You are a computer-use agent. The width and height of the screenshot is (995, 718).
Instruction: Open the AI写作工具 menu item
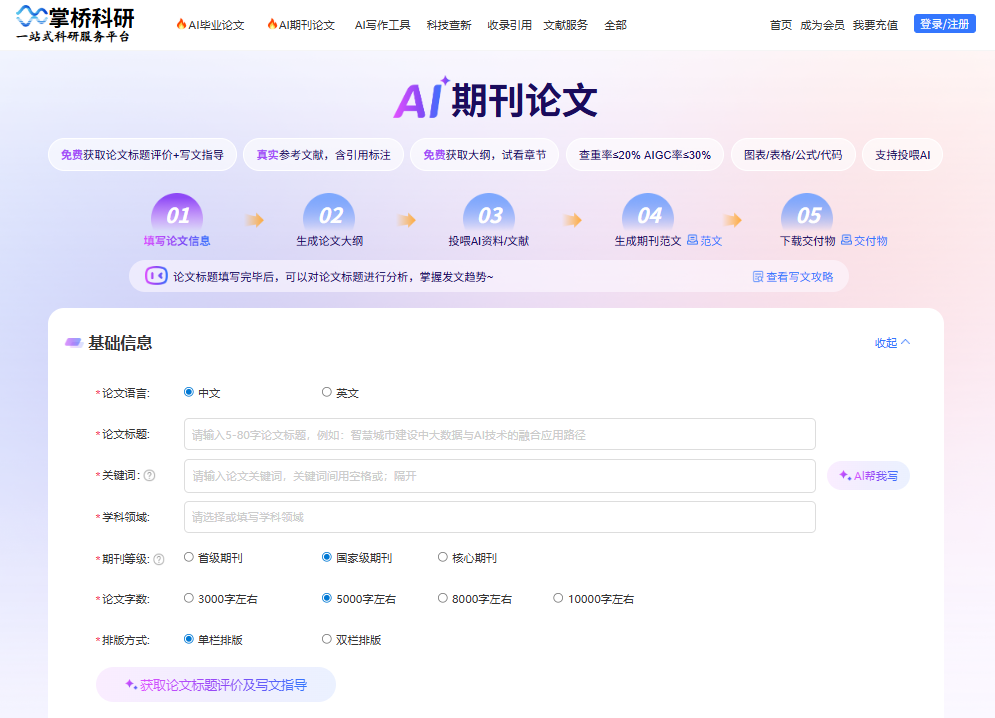(385, 25)
